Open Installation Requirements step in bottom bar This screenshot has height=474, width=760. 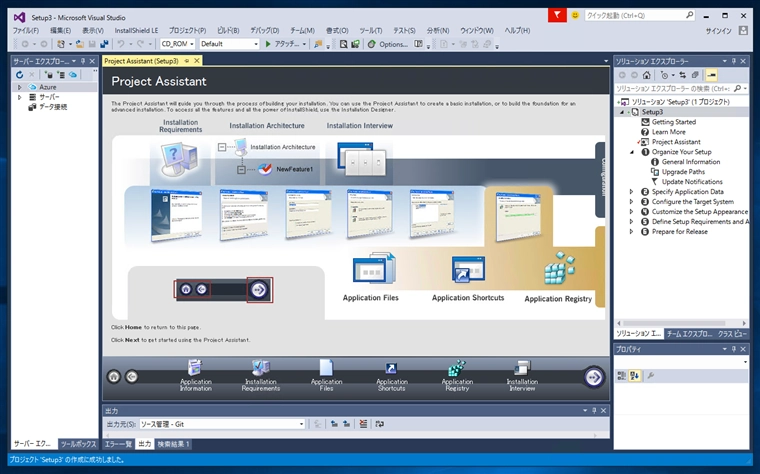261,375
